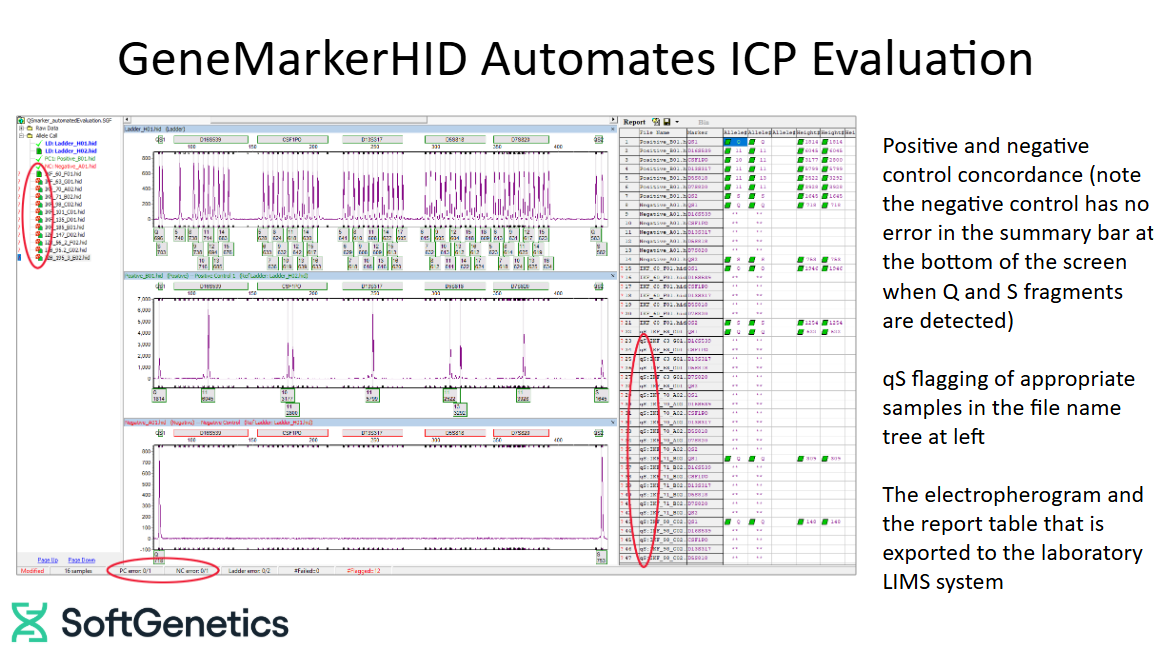Select the 185_E01.hid sample in the tree

[x=66, y=227]
